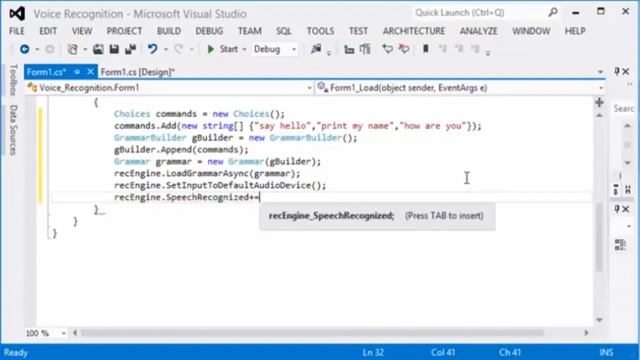The height and width of the screenshot is (360, 640).
Task: Open the ARCHITECTURE menu
Action: [414, 31]
